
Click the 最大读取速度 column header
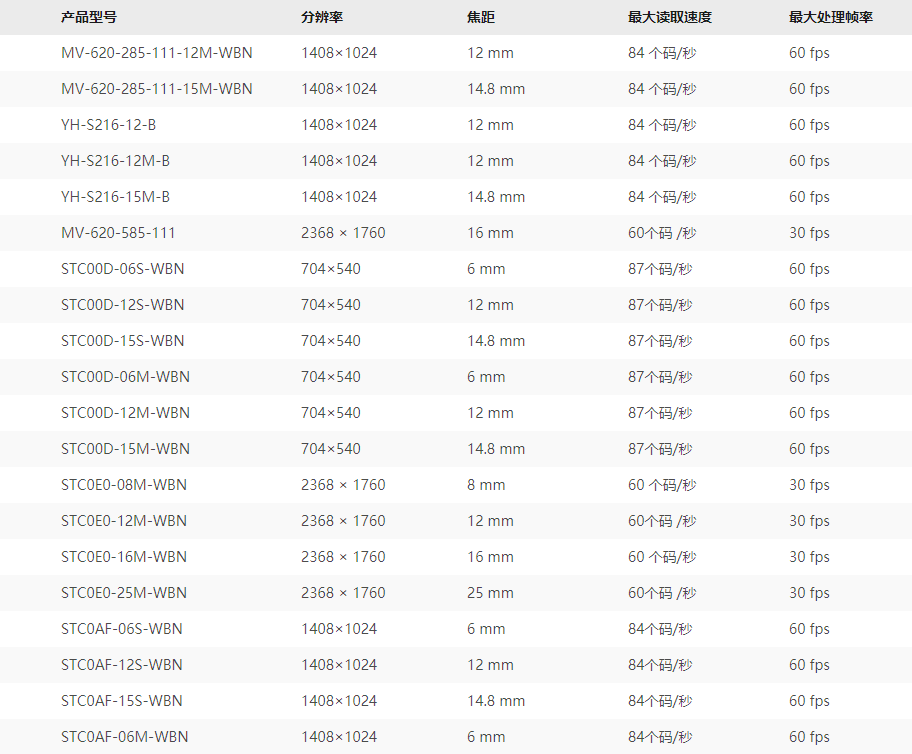pyautogui.click(x=670, y=18)
